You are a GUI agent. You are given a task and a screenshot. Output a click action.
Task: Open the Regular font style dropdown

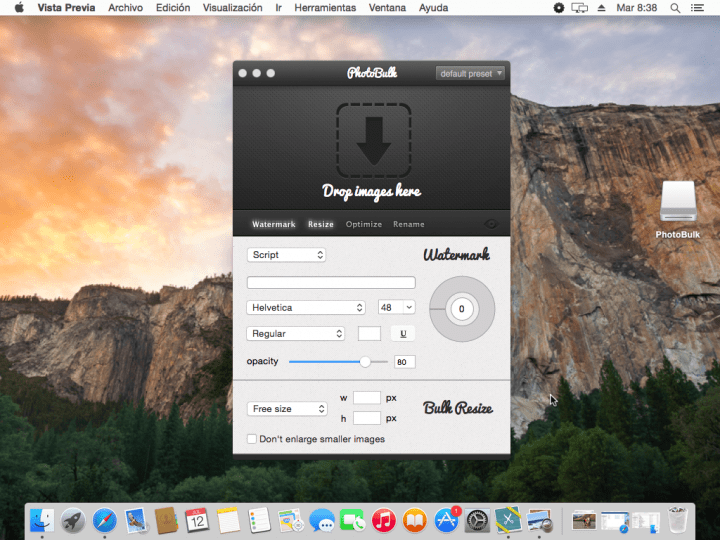295,334
